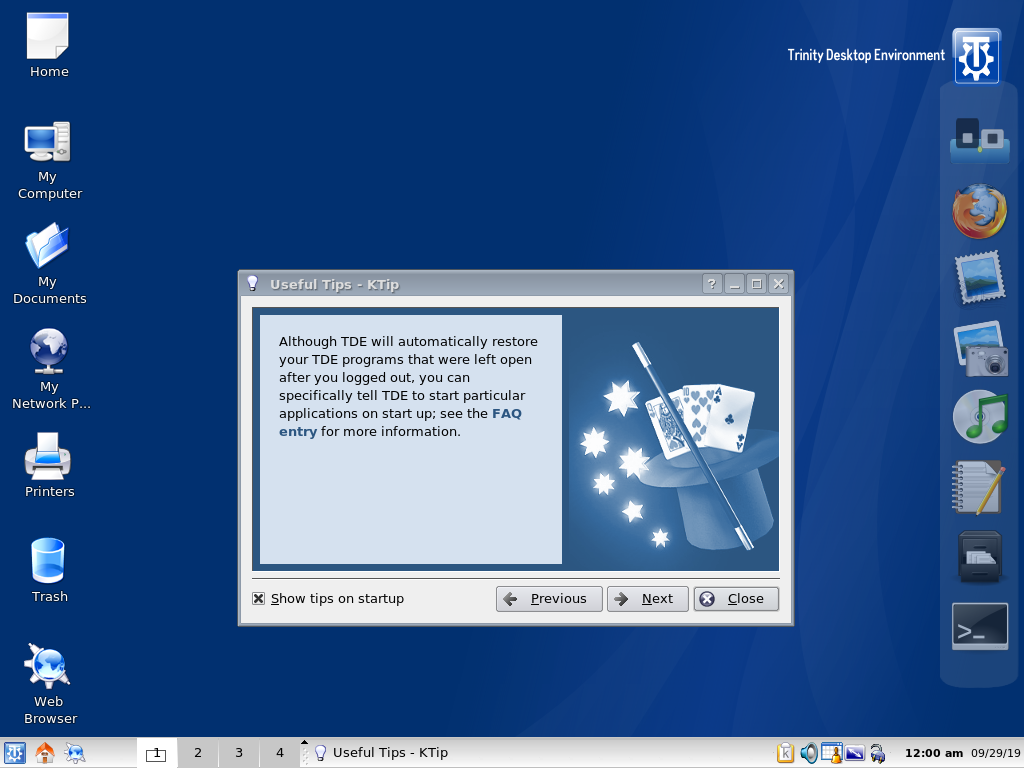Click the display settings tray icon
The height and width of the screenshot is (768, 1024).
(x=855, y=753)
